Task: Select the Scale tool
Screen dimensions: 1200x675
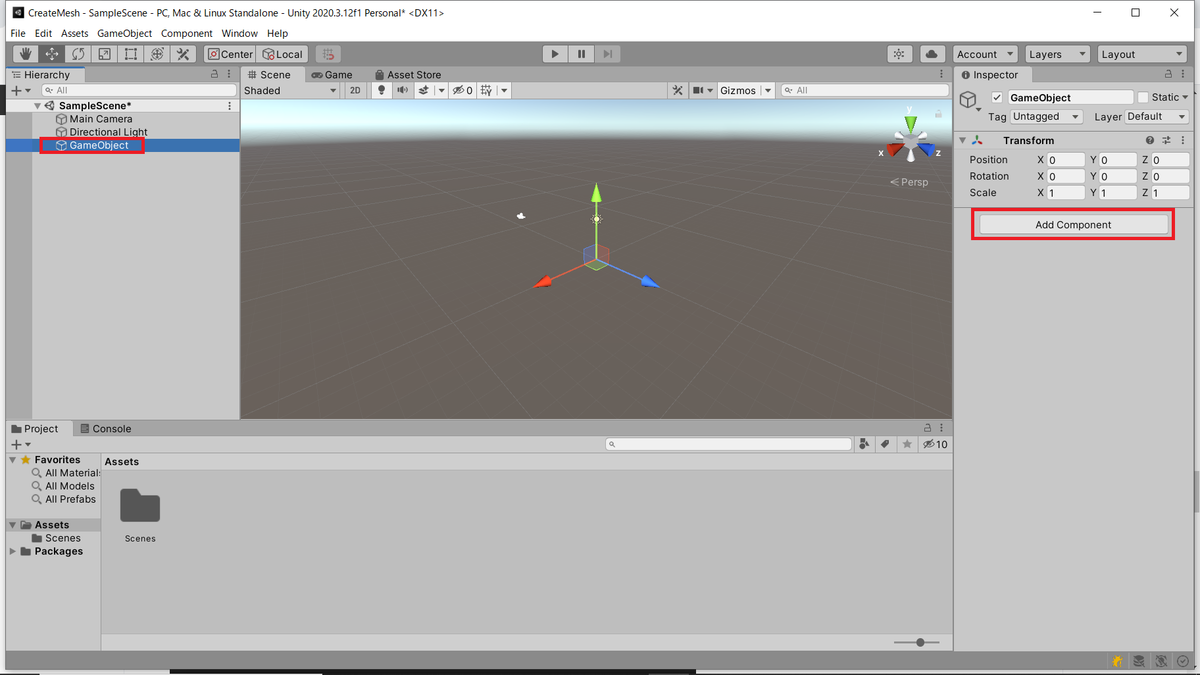Action: coord(104,54)
